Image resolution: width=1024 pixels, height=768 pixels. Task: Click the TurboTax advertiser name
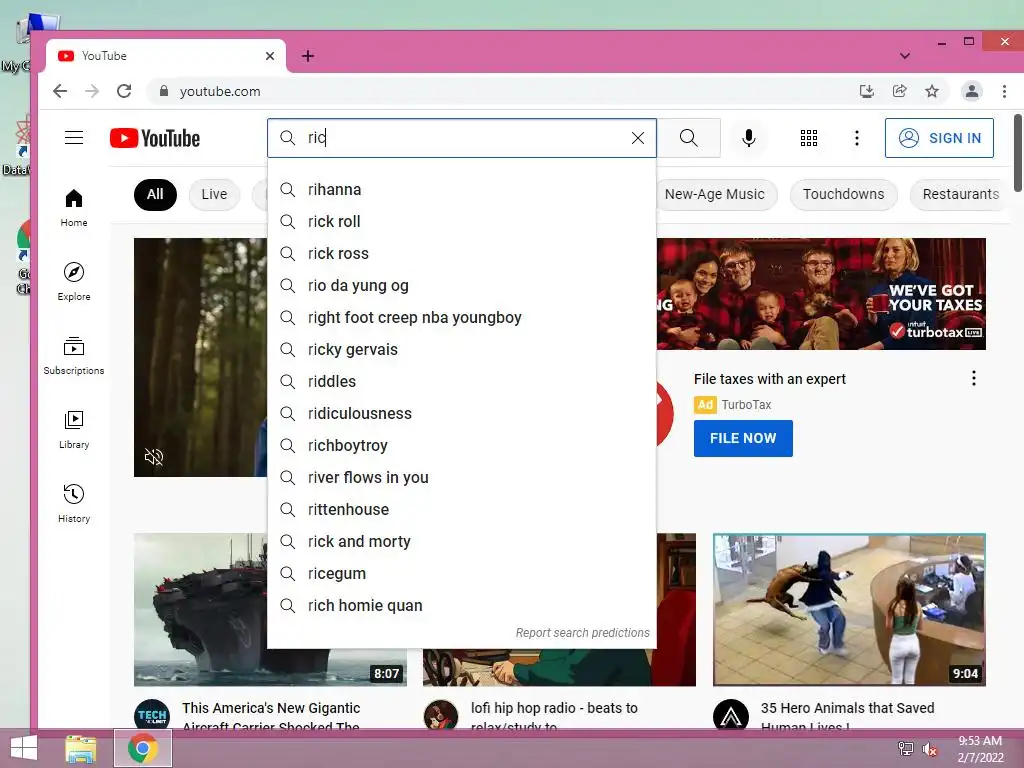pyautogui.click(x=746, y=405)
